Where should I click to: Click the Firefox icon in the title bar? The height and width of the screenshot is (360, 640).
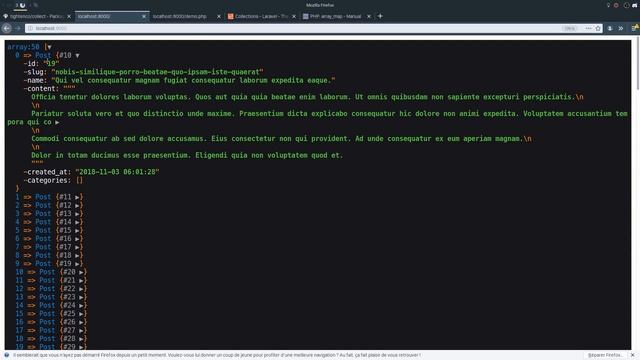(22, 5)
